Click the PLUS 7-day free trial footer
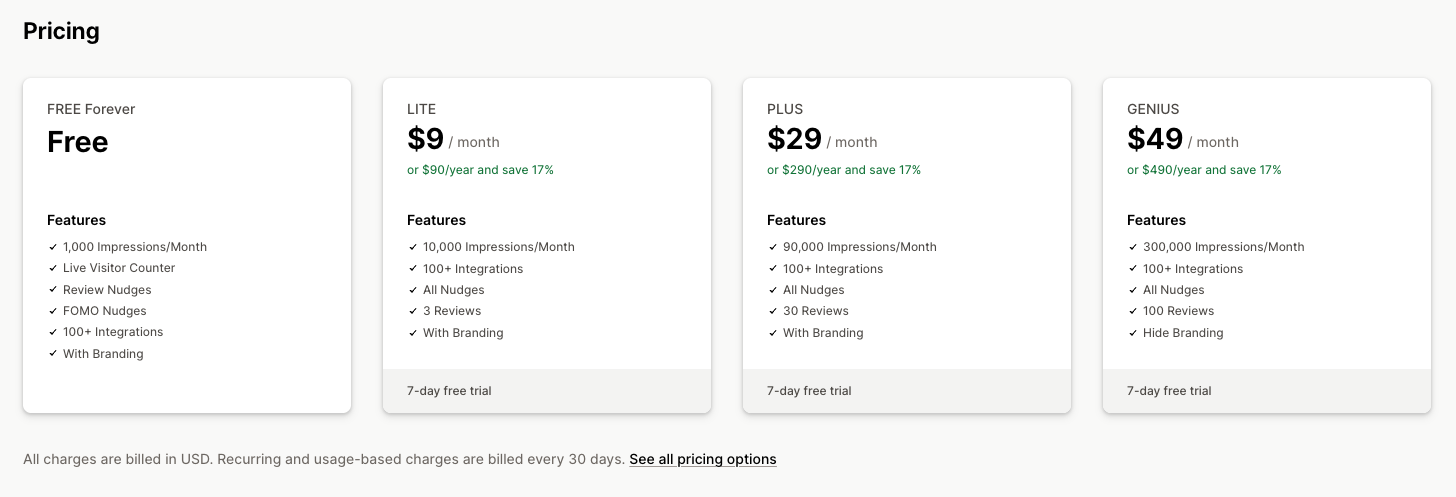Viewport: 1456px width, 497px height. 809,391
